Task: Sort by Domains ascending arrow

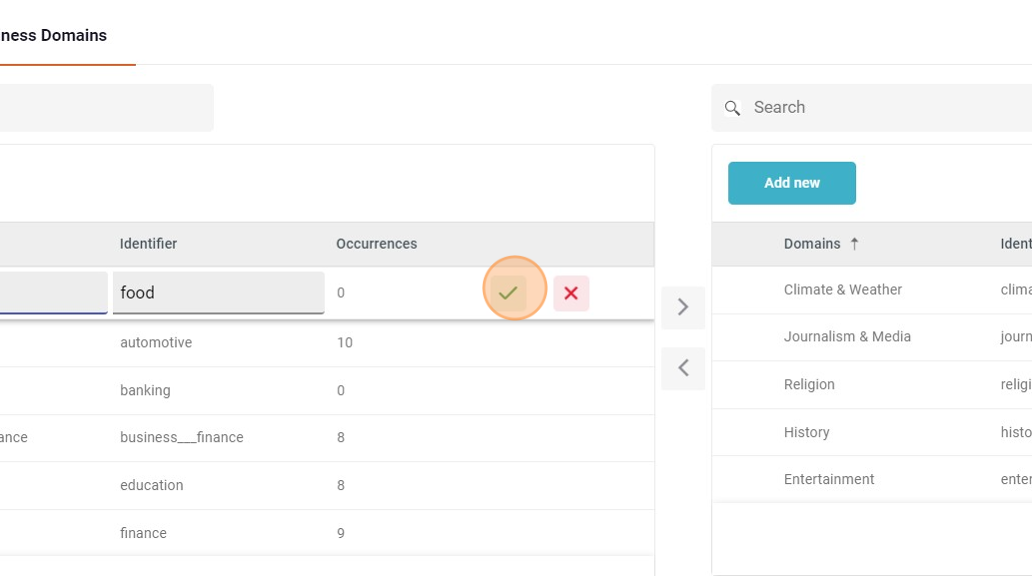Action: pyautogui.click(x=855, y=244)
